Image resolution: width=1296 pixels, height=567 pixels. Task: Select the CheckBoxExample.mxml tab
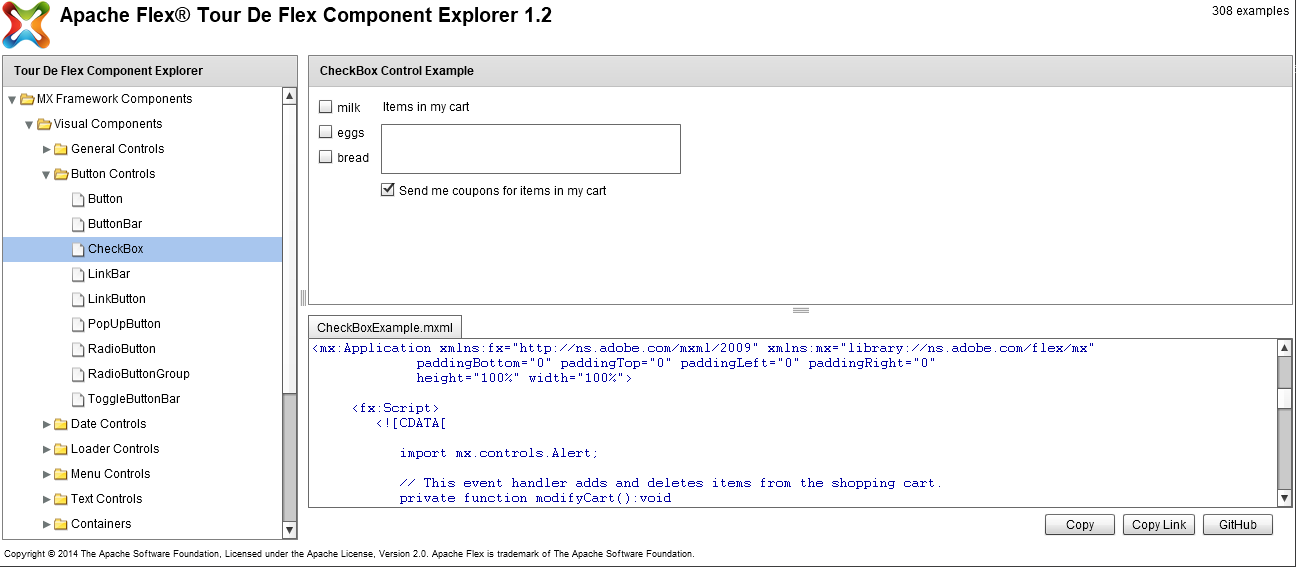click(385, 328)
